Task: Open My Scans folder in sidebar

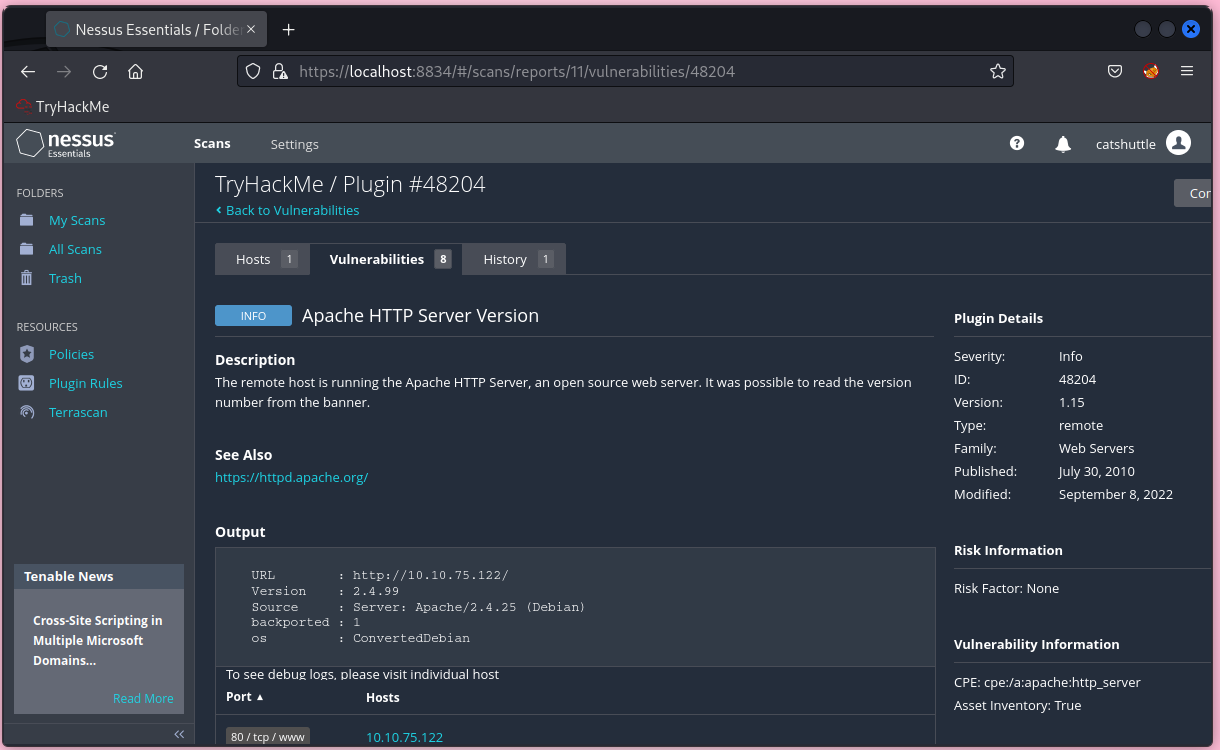Action: (x=77, y=220)
